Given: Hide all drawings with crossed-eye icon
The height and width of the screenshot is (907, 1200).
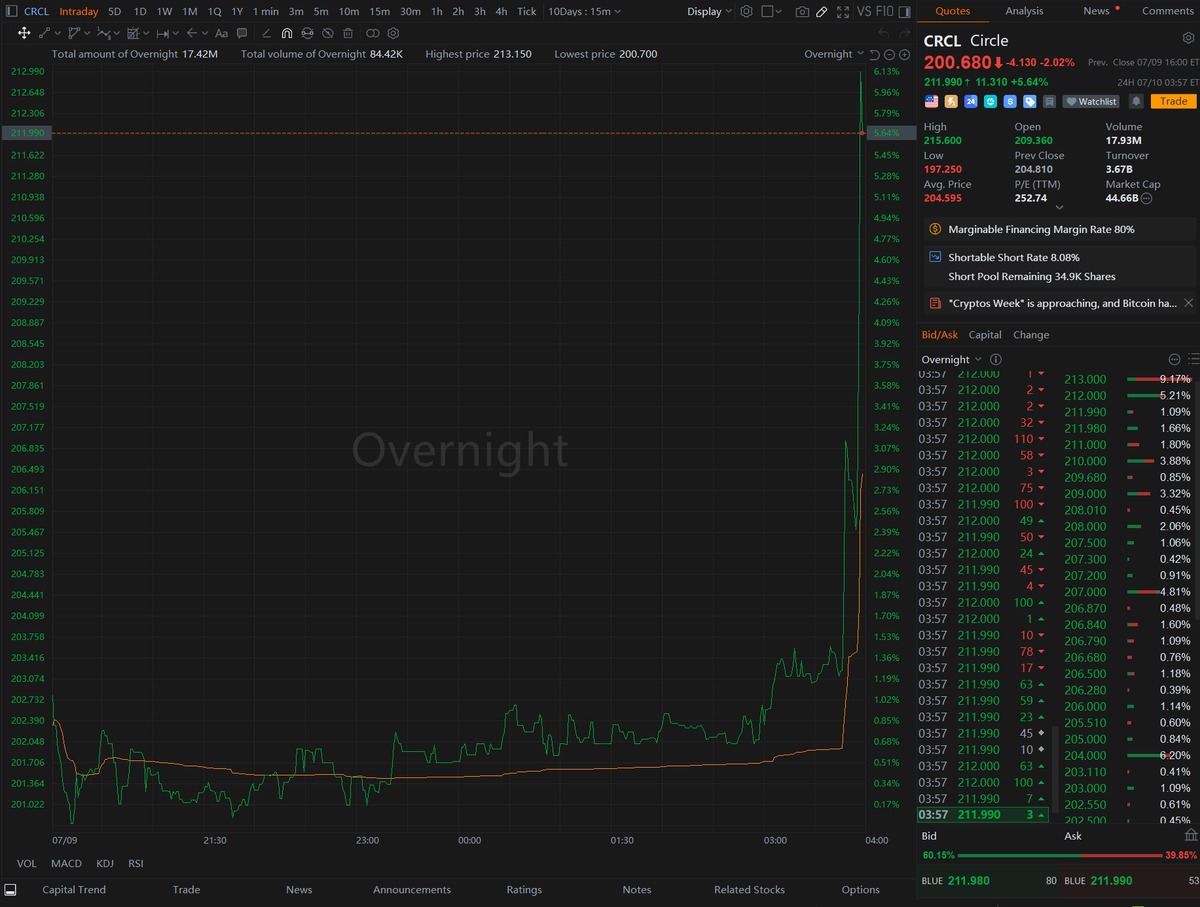Looking at the screenshot, I should coord(327,33).
